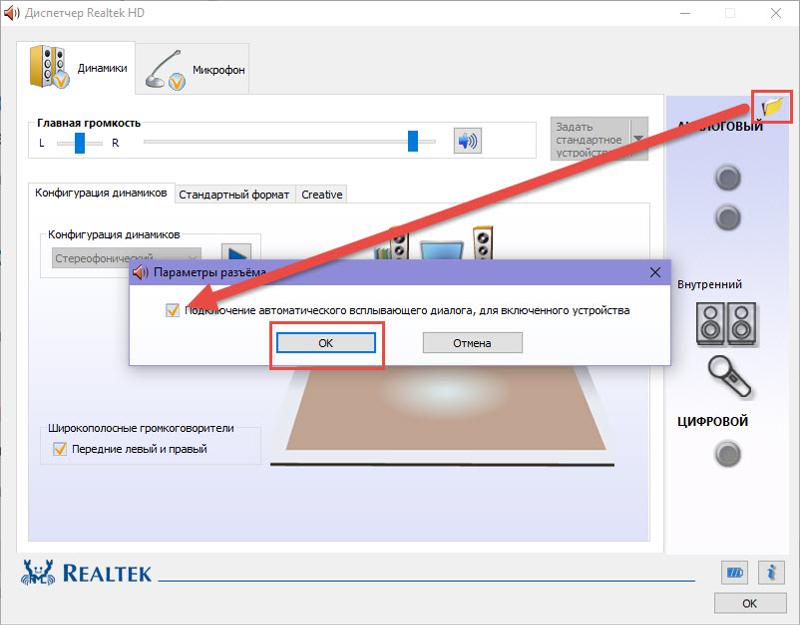Select the internal speakers pair icon
The image size is (800, 625).
(x=727, y=324)
